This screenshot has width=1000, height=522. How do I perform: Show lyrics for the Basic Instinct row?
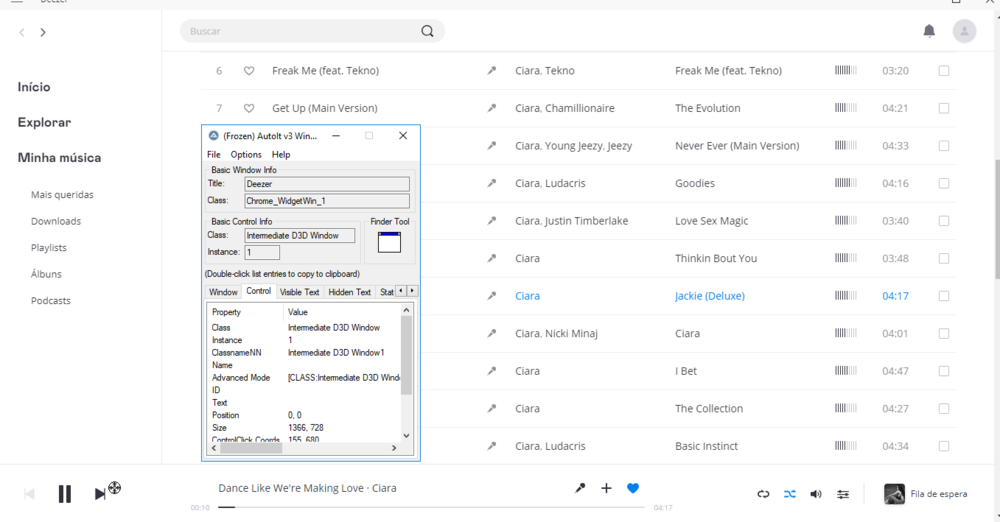click(492, 446)
